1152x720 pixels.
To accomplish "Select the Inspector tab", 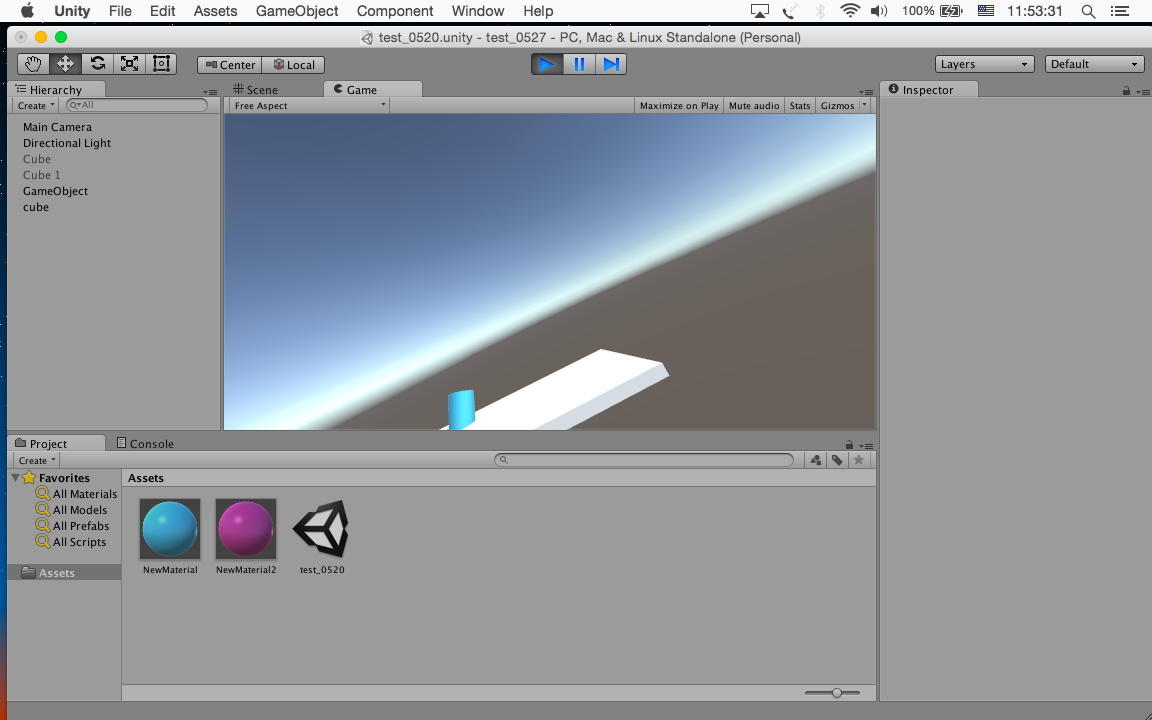I will pos(929,90).
